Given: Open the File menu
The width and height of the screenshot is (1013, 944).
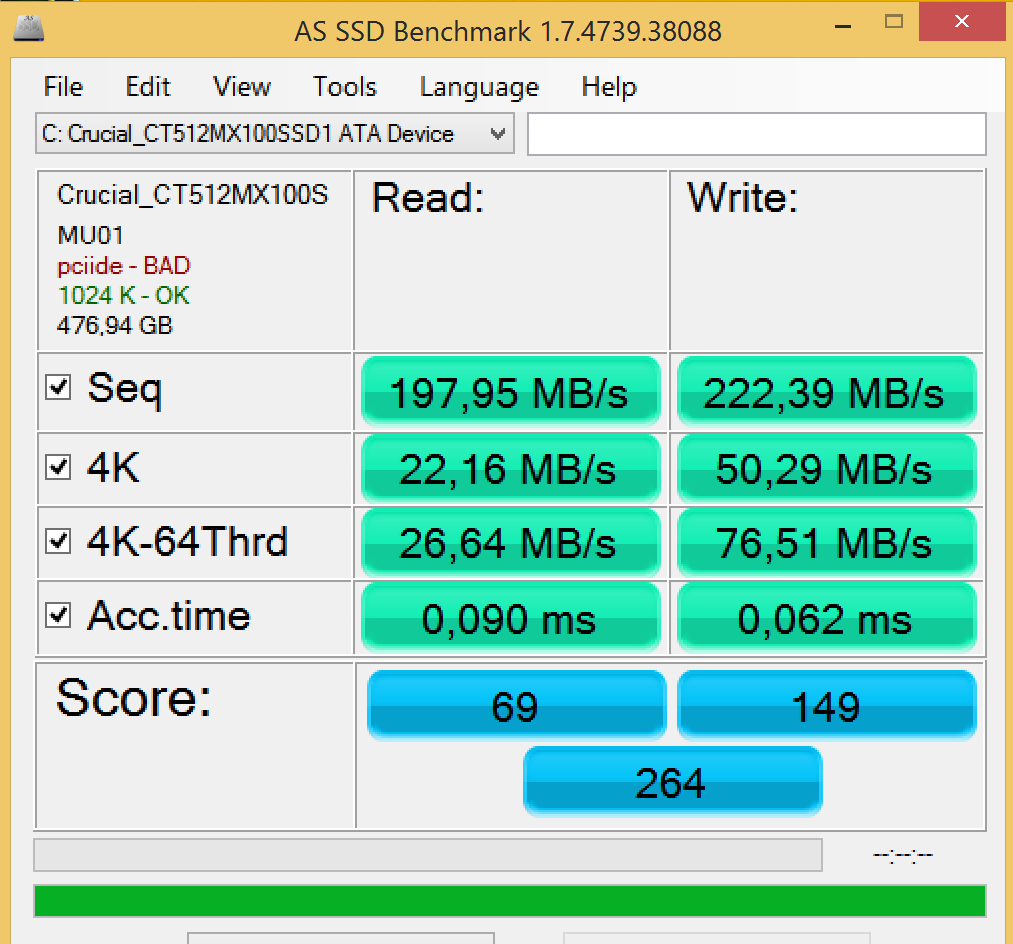Looking at the screenshot, I should point(63,87).
